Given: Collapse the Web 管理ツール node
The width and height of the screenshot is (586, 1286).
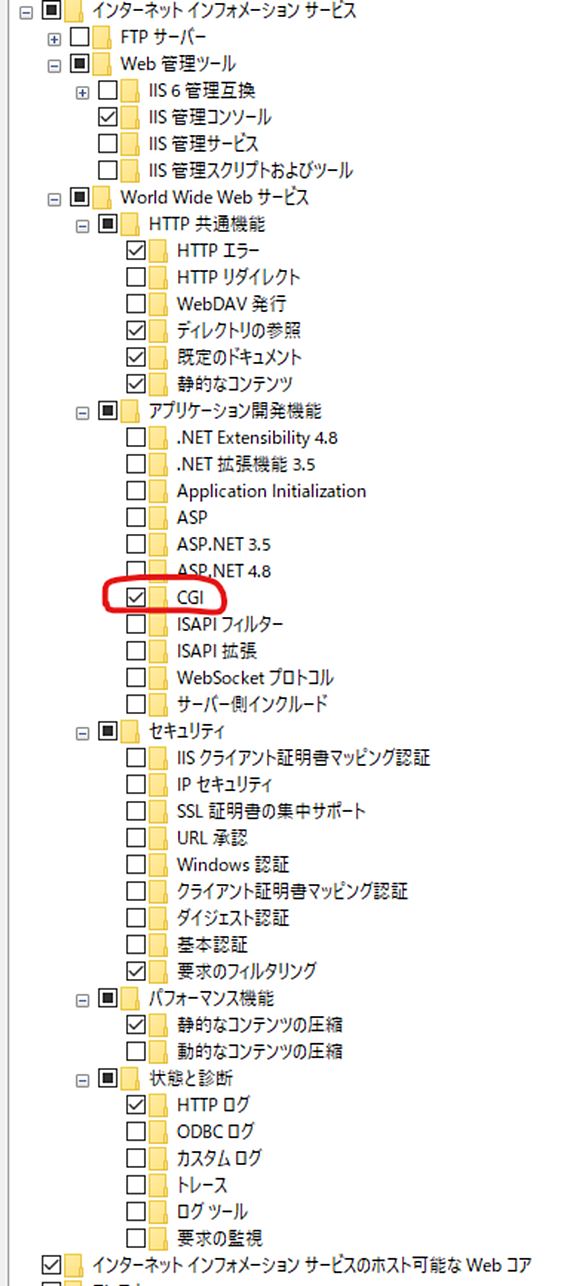Looking at the screenshot, I should (x=54, y=66).
